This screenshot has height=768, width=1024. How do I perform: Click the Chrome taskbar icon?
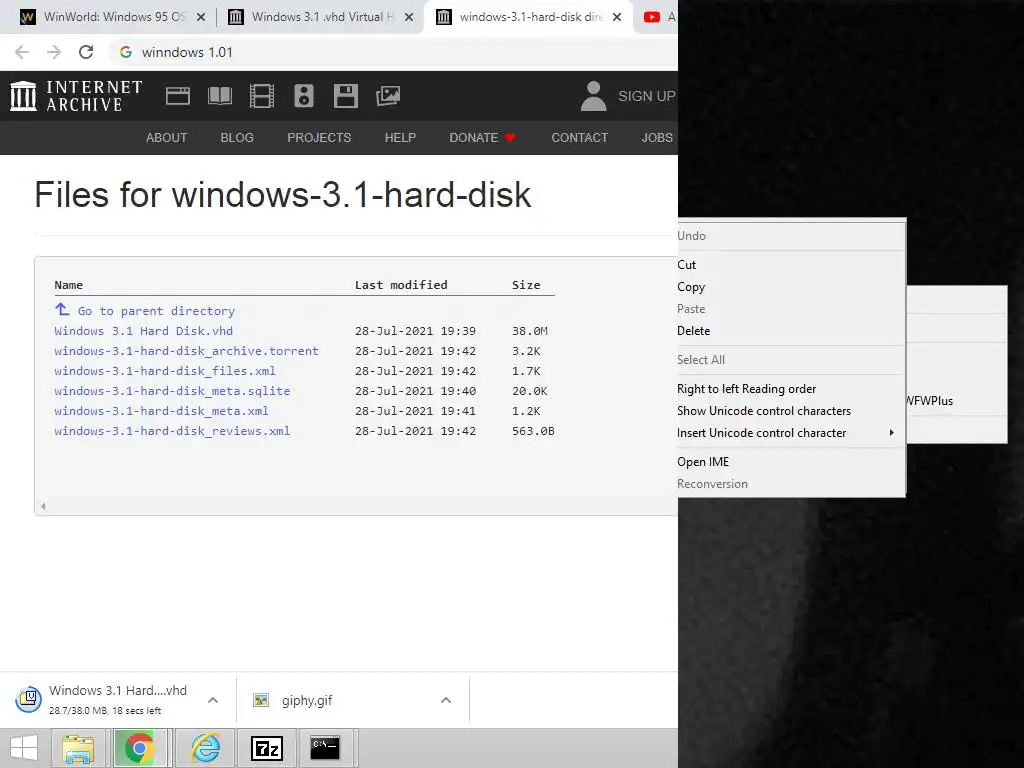138,748
